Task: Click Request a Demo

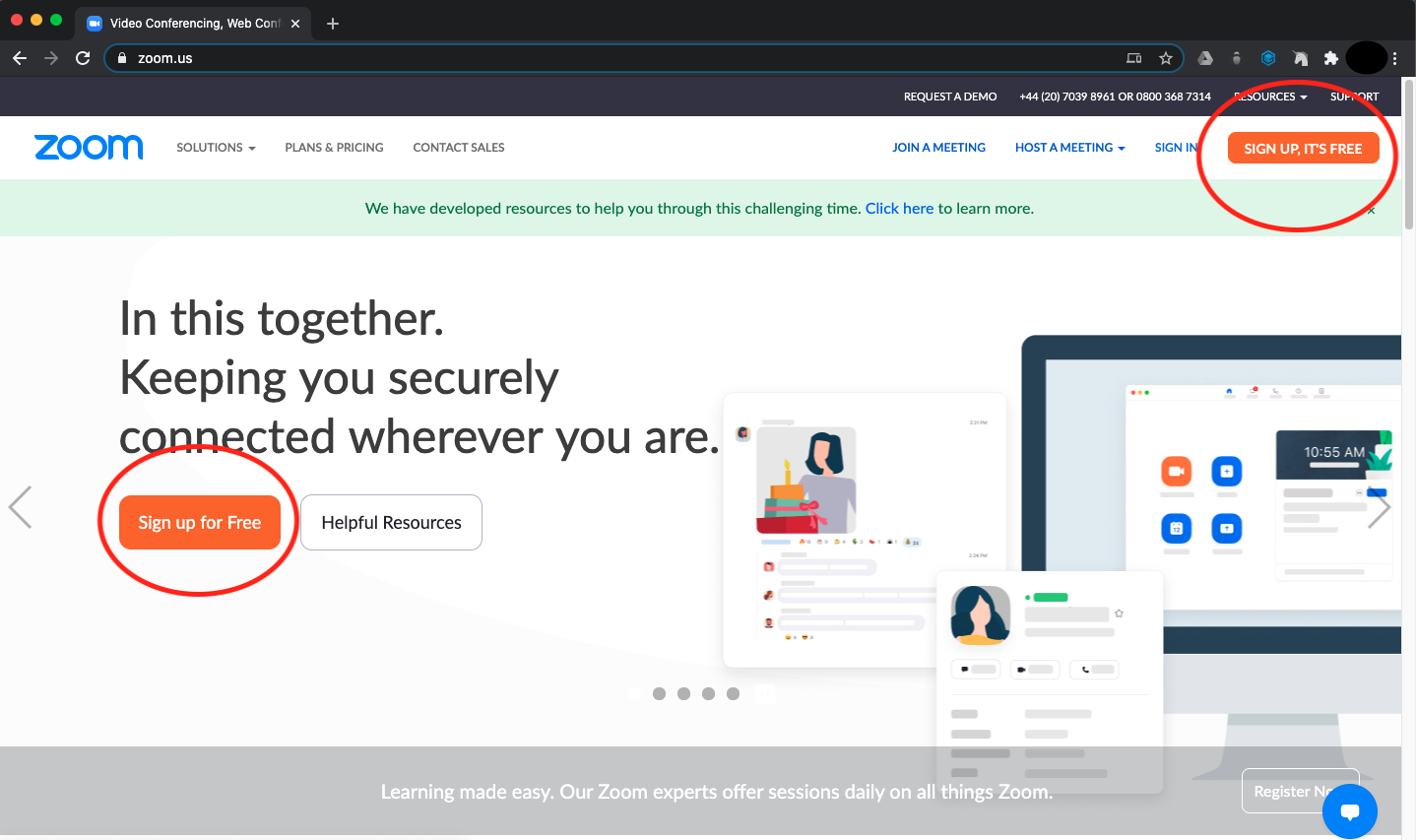Action: point(950,97)
